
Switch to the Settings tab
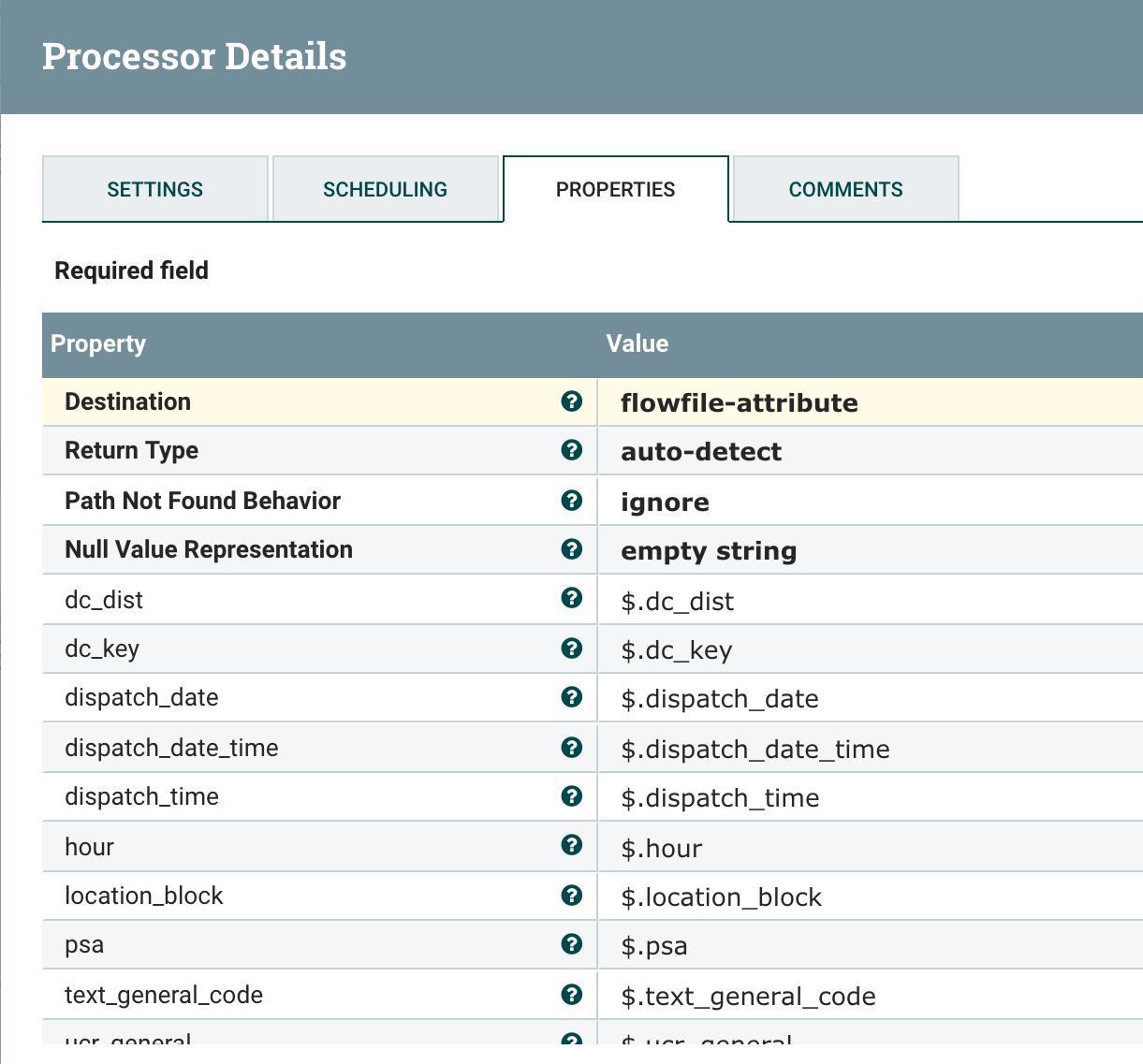pos(154,188)
